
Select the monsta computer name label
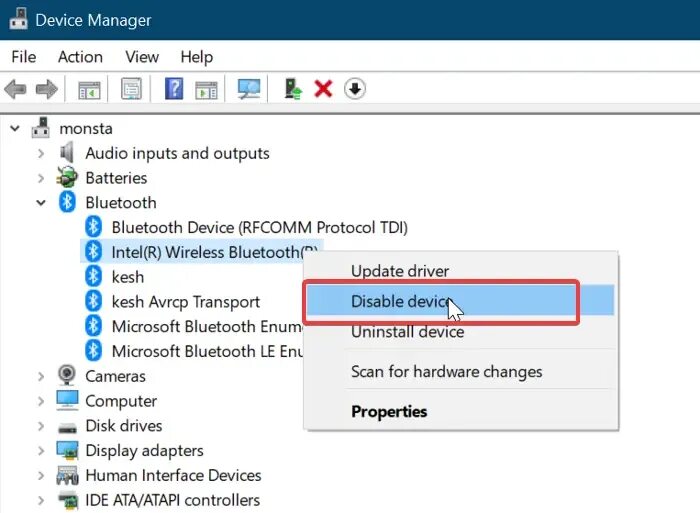click(86, 129)
